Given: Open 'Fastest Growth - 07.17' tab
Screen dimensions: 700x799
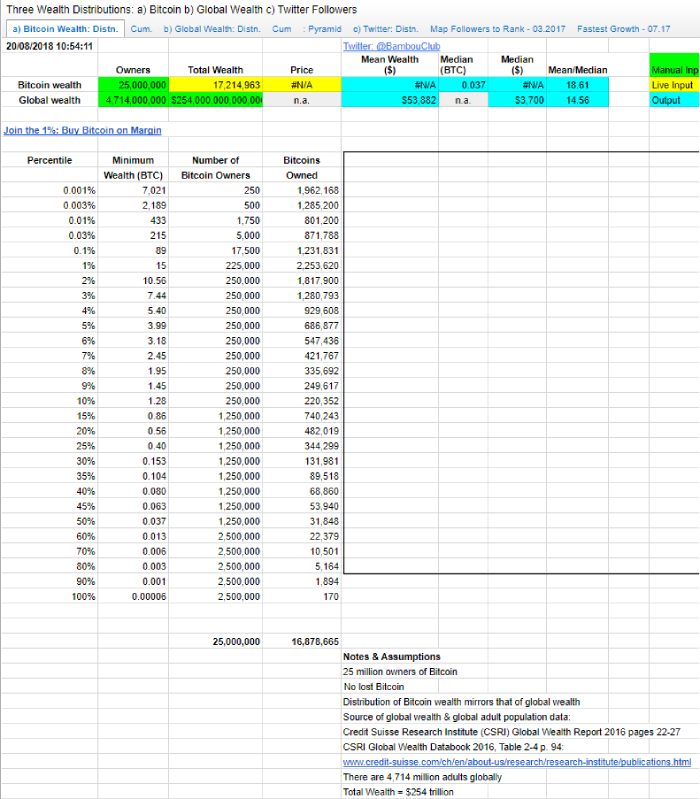Looking at the screenshot, I should pyautogui.click(x=624, y=29).
